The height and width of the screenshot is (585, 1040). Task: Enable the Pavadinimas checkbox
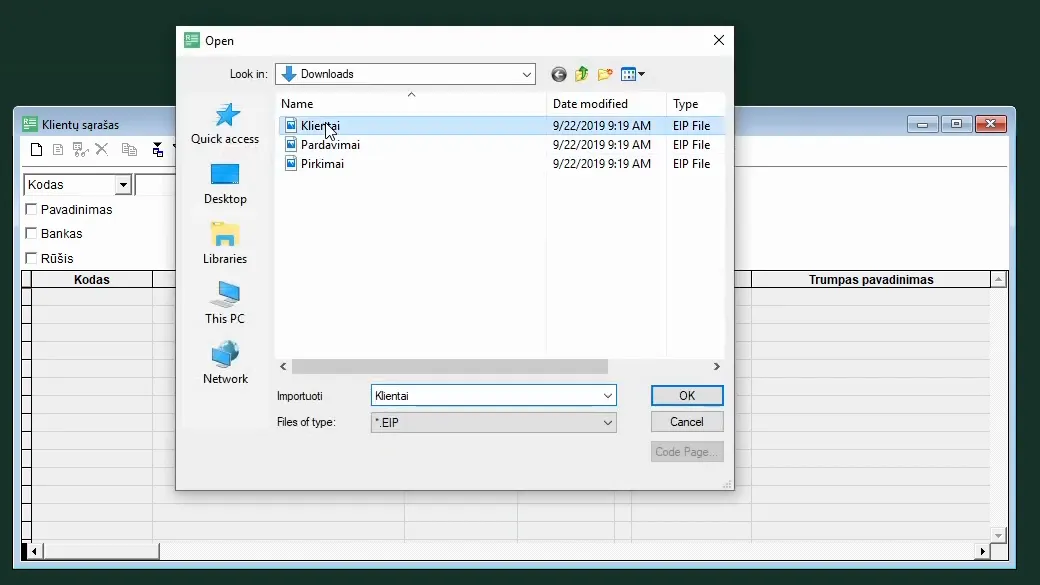pyautogui.click(x=31, y=210)
